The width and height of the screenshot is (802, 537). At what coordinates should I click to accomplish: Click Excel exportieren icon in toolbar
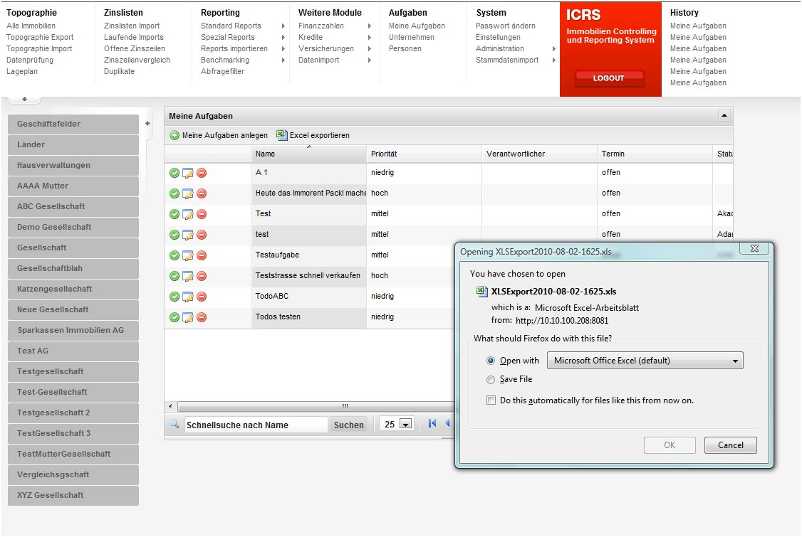coord(282,135)
